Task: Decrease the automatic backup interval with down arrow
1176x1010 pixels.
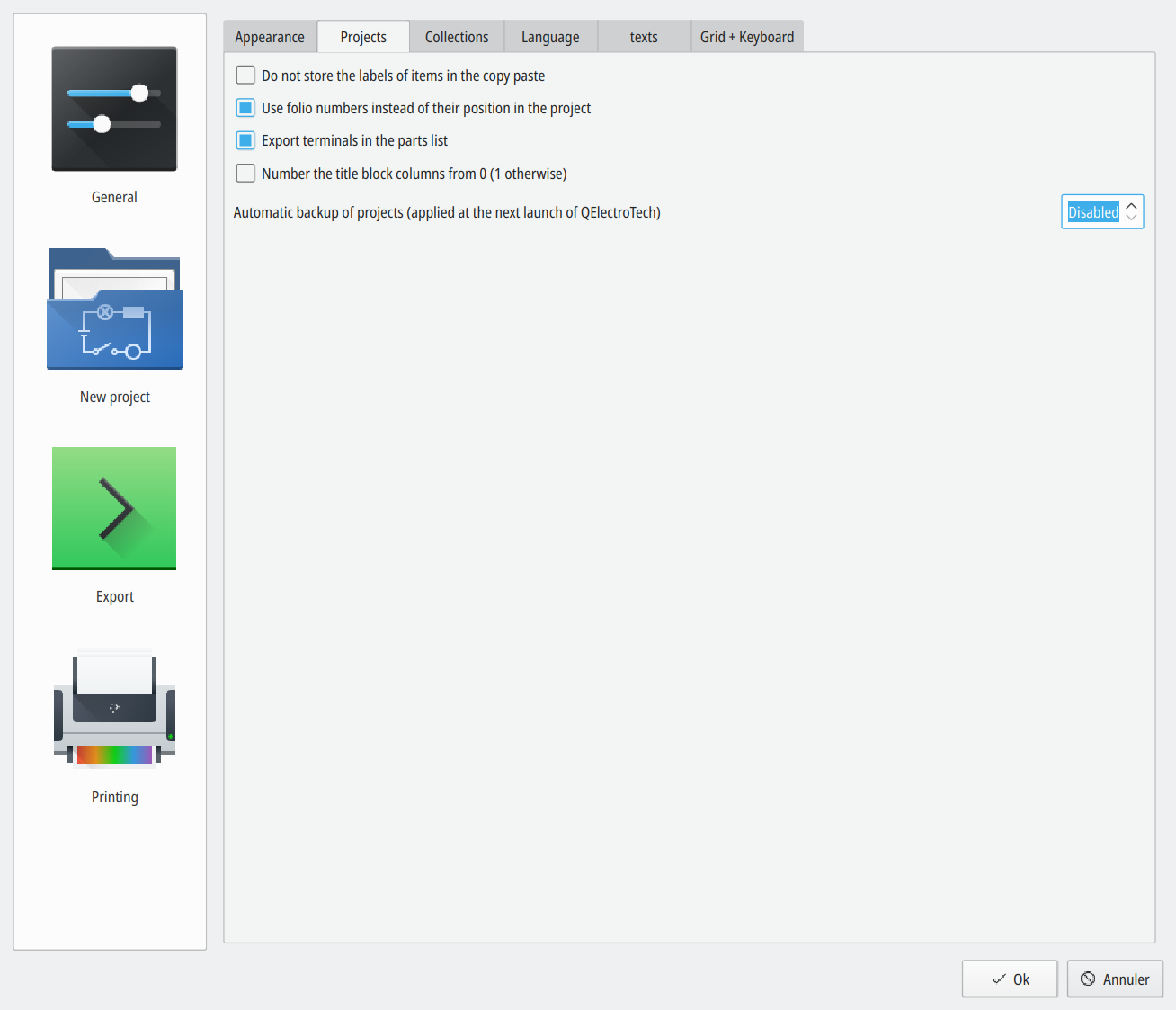Action: click(1132, 219)
